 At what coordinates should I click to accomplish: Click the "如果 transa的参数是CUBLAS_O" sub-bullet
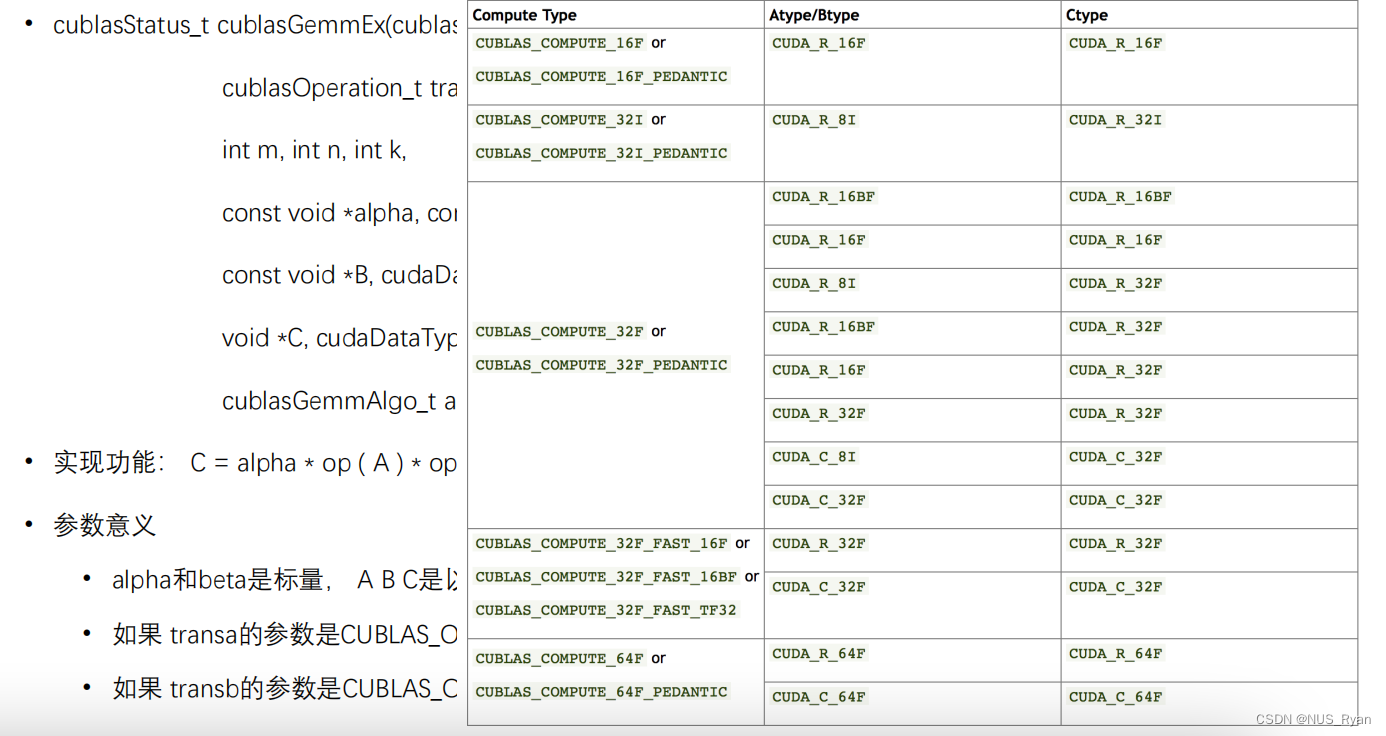click(285, 634)
